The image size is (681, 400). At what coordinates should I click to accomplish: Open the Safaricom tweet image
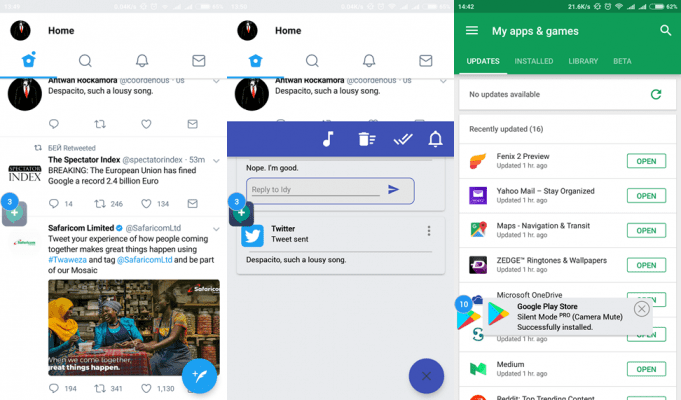click(134, 327)
